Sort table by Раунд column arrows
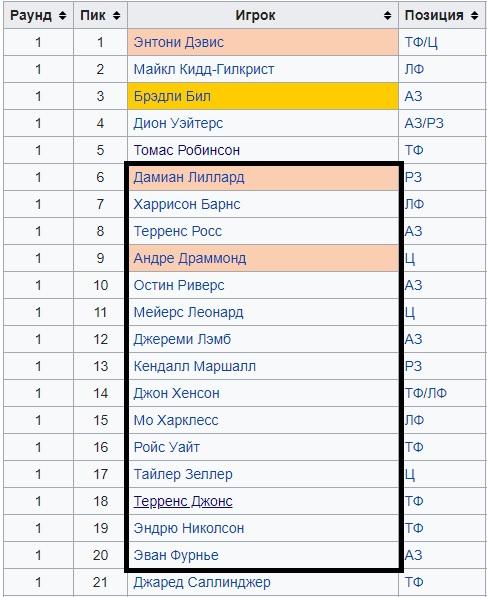This screenshot has height=597, width=487. click(x=63, y=16)
